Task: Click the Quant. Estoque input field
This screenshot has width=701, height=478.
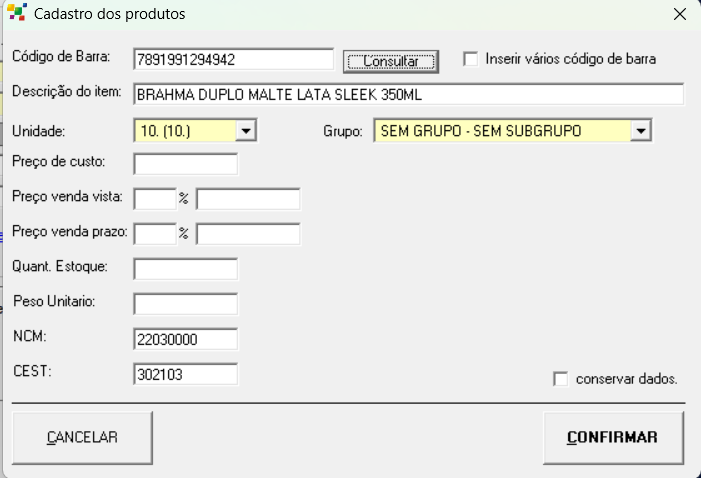Action: point(185,269)
